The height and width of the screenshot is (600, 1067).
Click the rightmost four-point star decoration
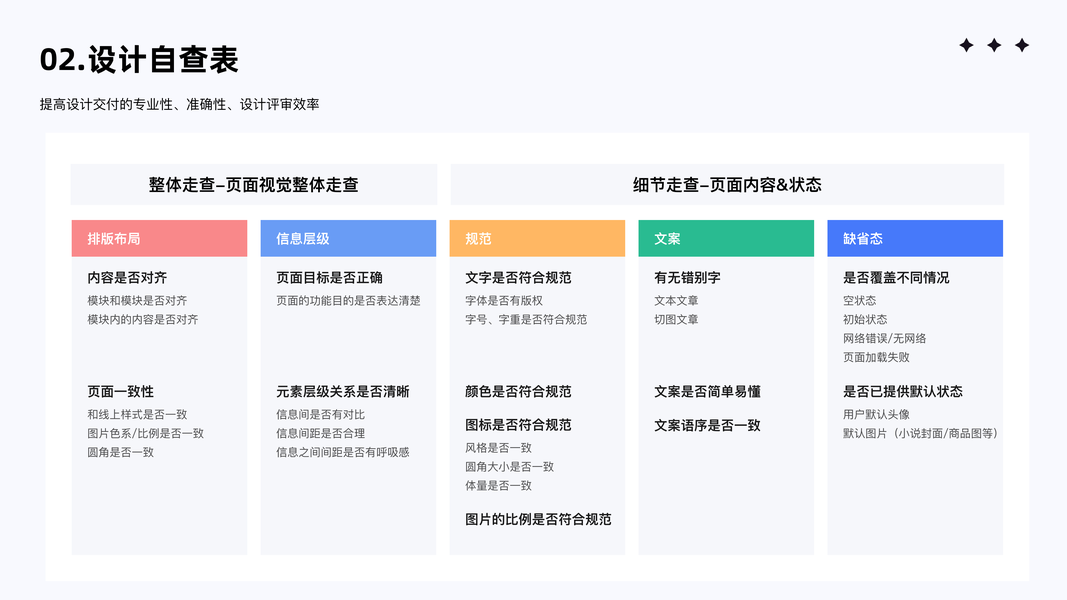(1022, 45)
